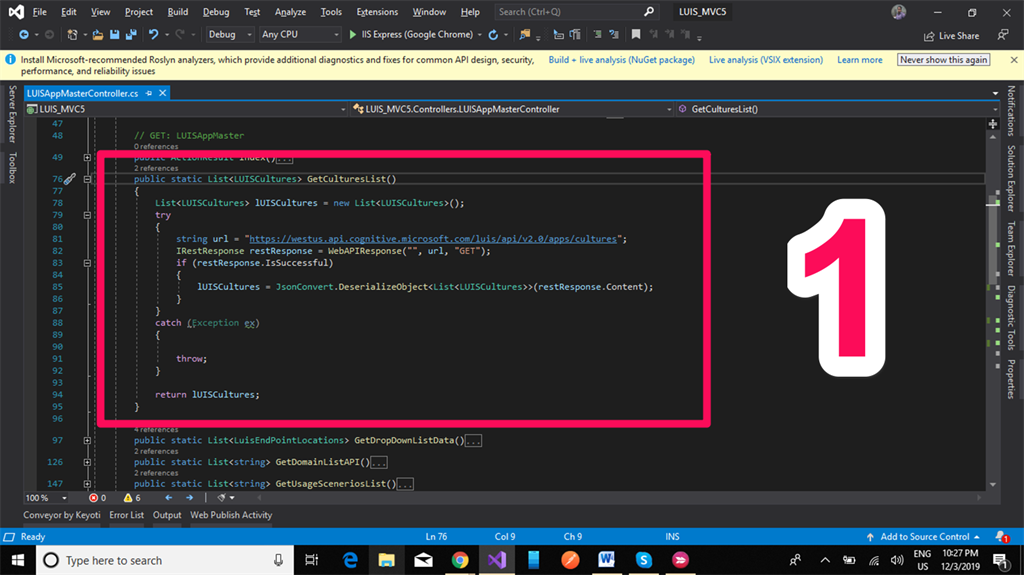The height and width of the screenshot is (575, 1024).
Task: Open the Any CPU platform dropdown
Action: point(300,34)
